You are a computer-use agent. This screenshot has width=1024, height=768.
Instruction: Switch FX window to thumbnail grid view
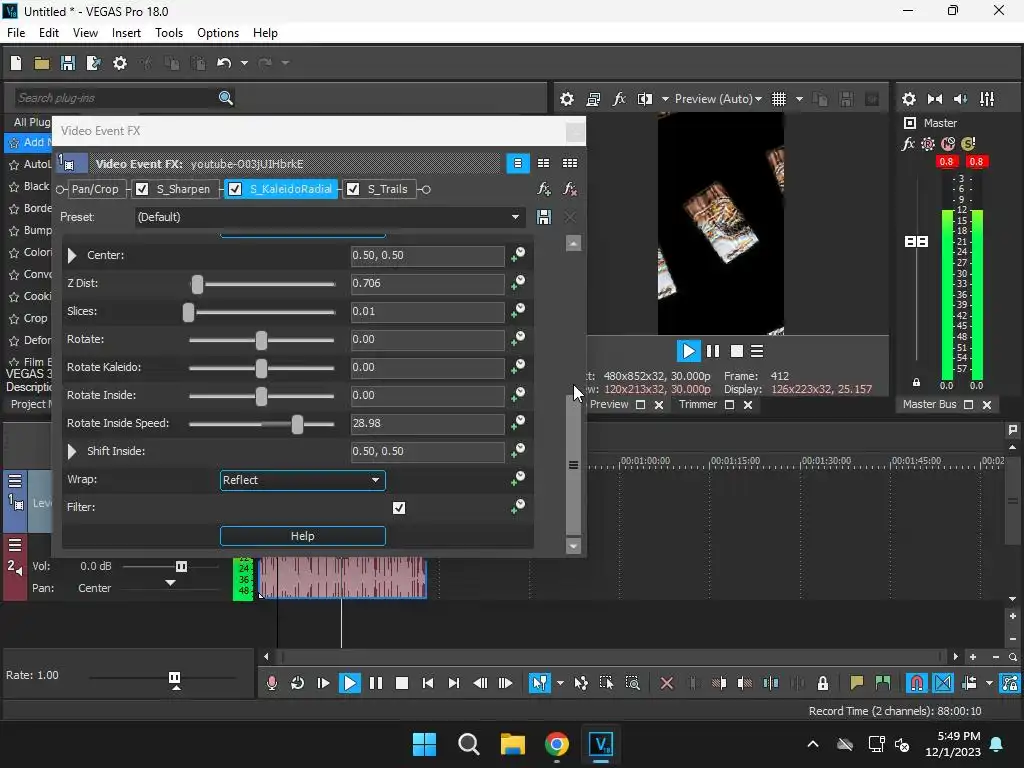coord(569,163)
